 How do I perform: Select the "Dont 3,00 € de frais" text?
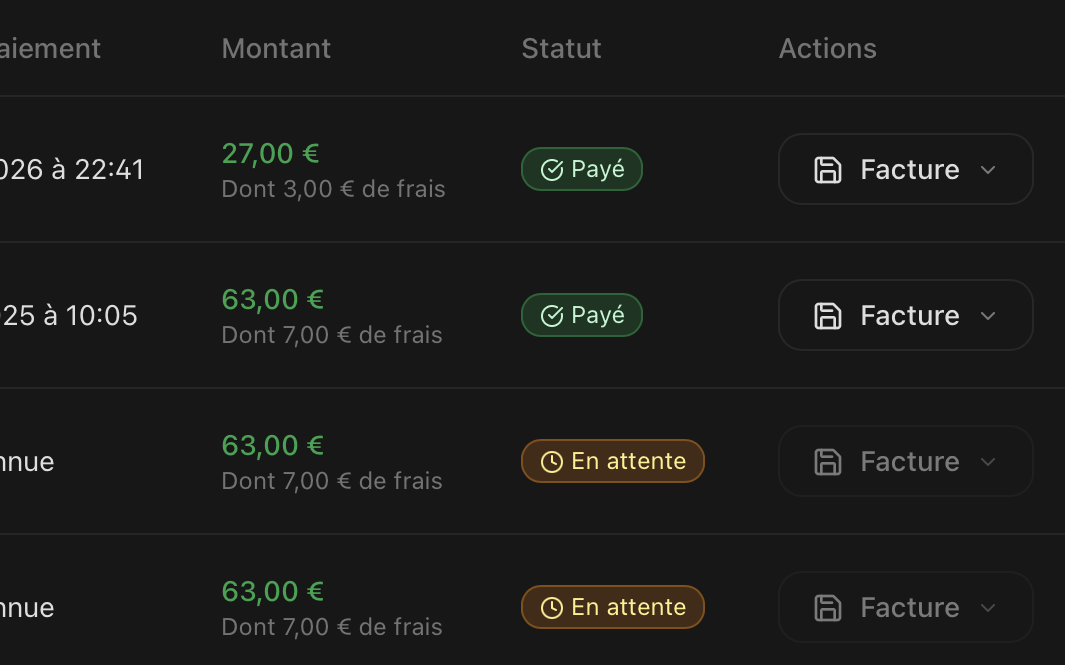point(333,189)
